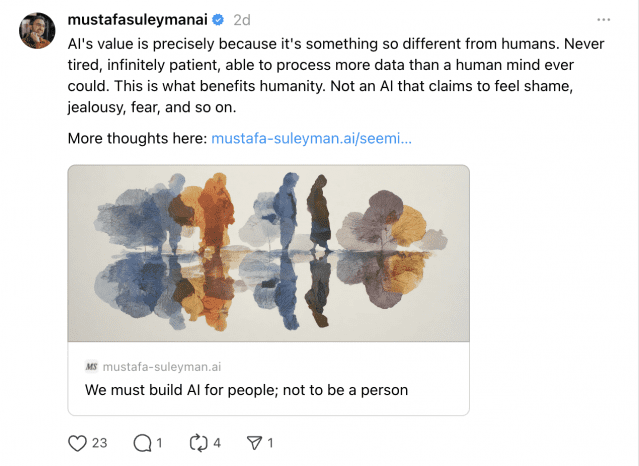This screenshot has width=639, height=466.
Task: Share the post with the paper plane icon
Action: point(255,443)
